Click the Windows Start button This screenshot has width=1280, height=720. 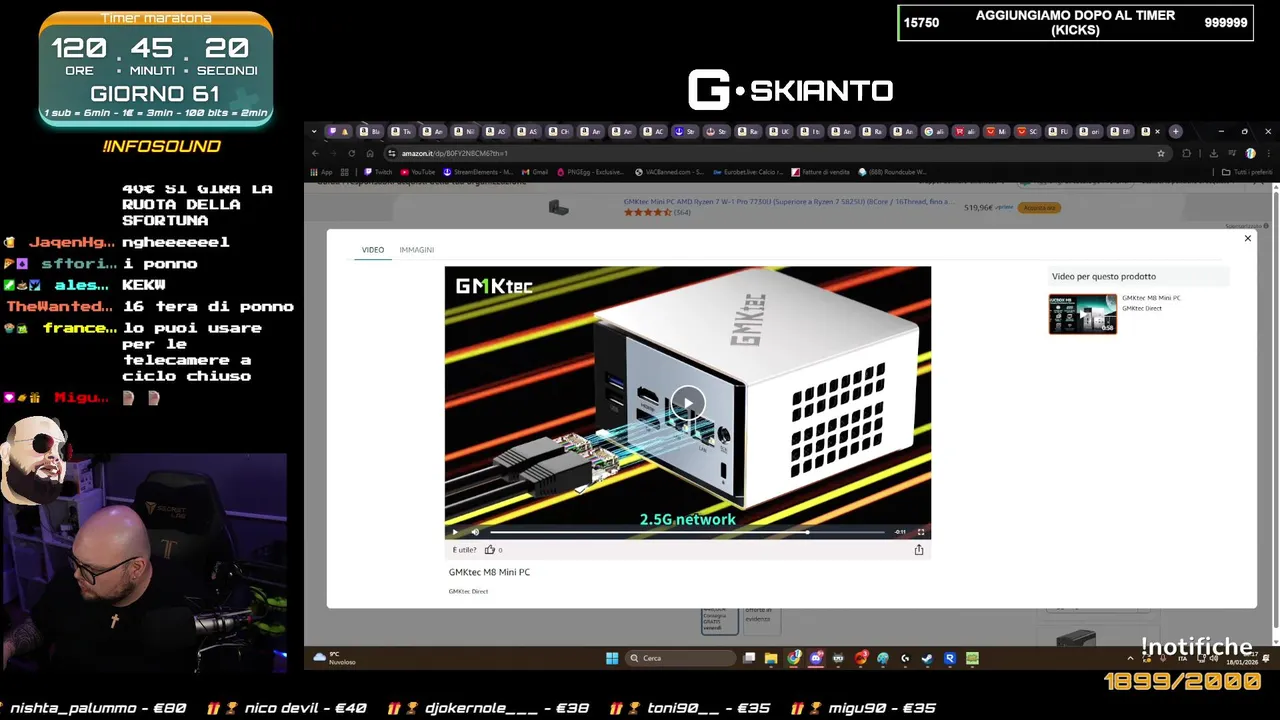(612, 658)
